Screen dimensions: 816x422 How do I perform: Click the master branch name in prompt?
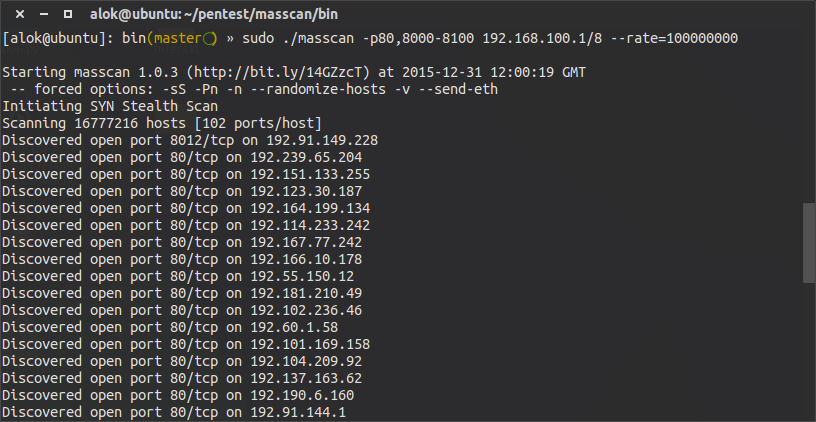pyautogui.click(x=177, y=39)
